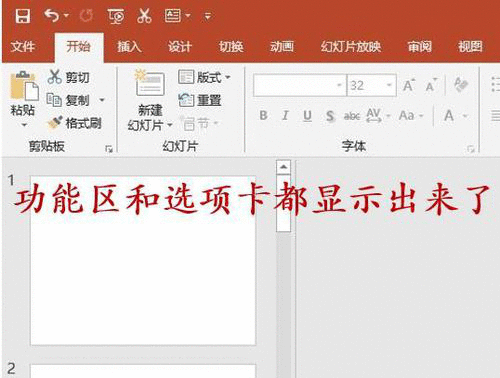This screenshot has height=378, width=500.
Task: Select slide 1 thumbnail
Action: [x=143, y=260]
